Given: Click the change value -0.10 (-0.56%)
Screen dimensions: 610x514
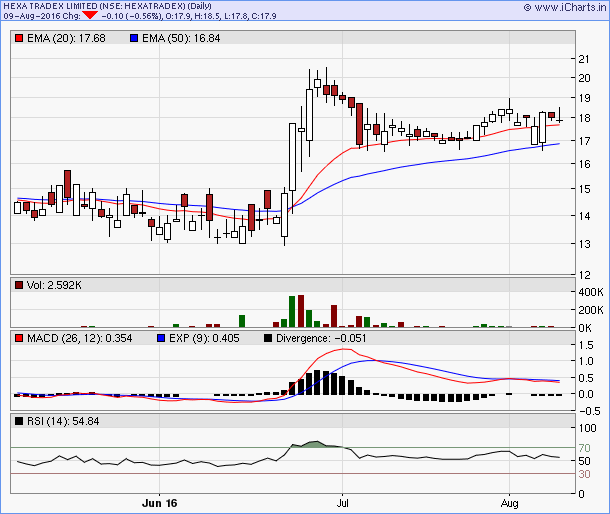Looking at the screenshot, I should [131, 16].
